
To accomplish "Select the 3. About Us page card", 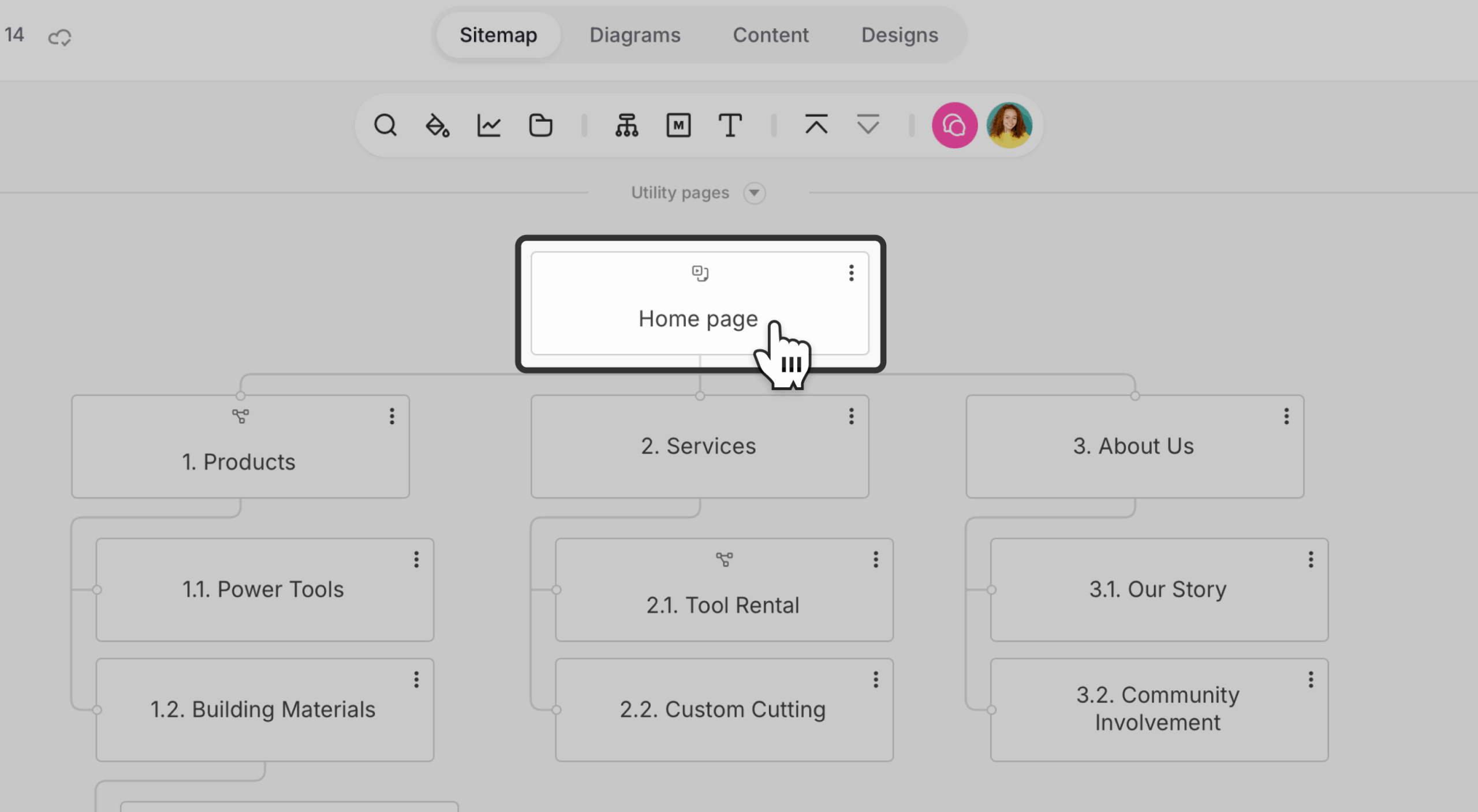I will click(x=1135, y=447).
